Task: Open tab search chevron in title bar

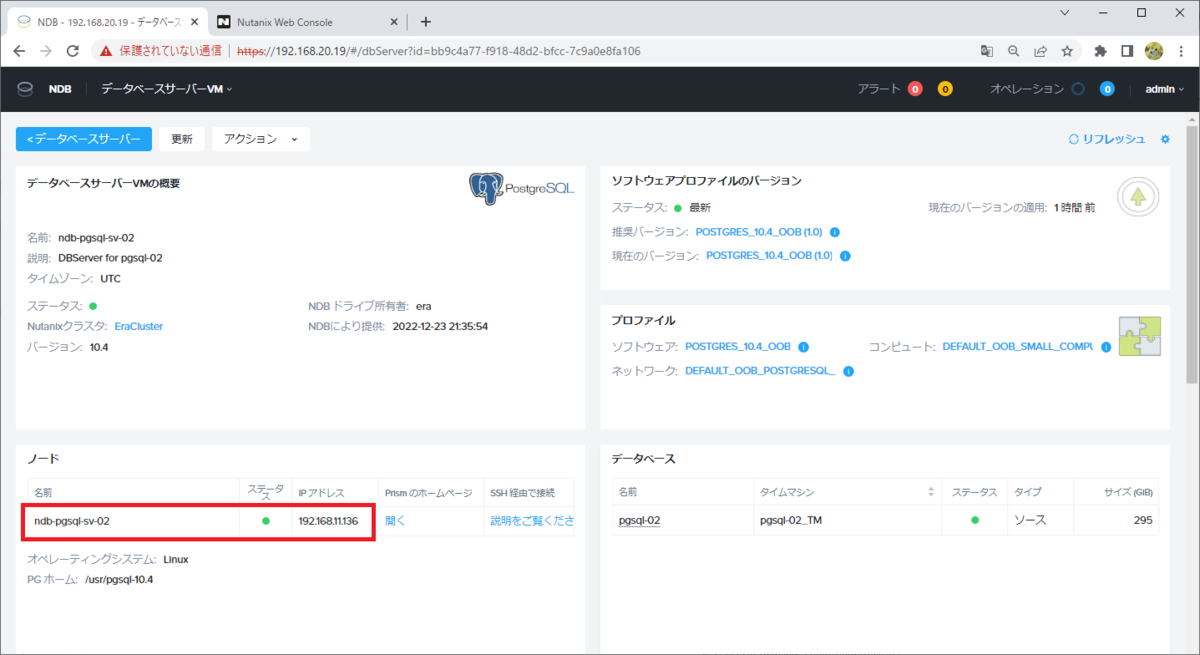Action: tap(1062, 13)
